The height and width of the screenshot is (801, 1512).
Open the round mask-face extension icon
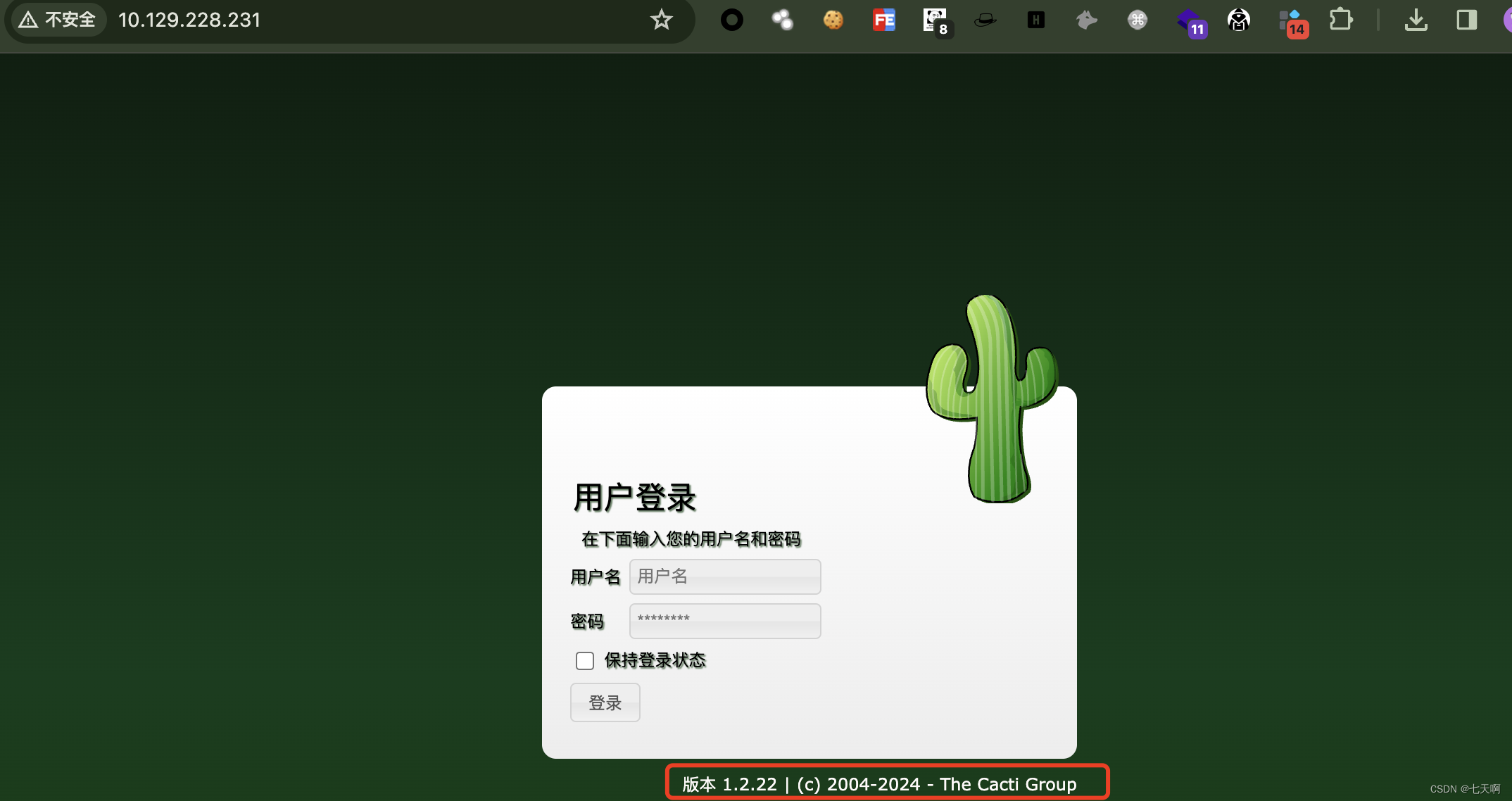coord(1239,20)
